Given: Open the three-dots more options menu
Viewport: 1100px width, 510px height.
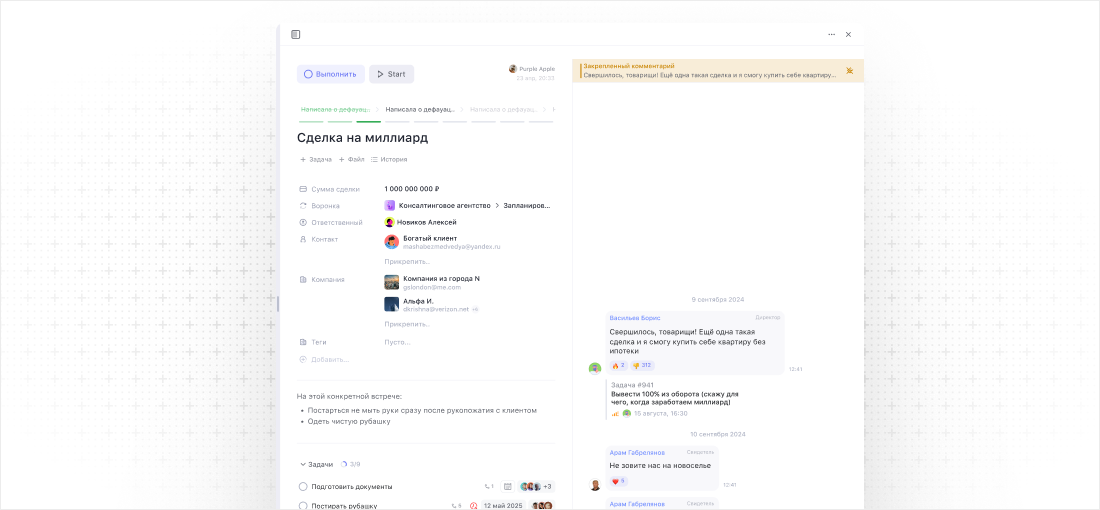Looking at the screenshot, I should coord(831,34).
